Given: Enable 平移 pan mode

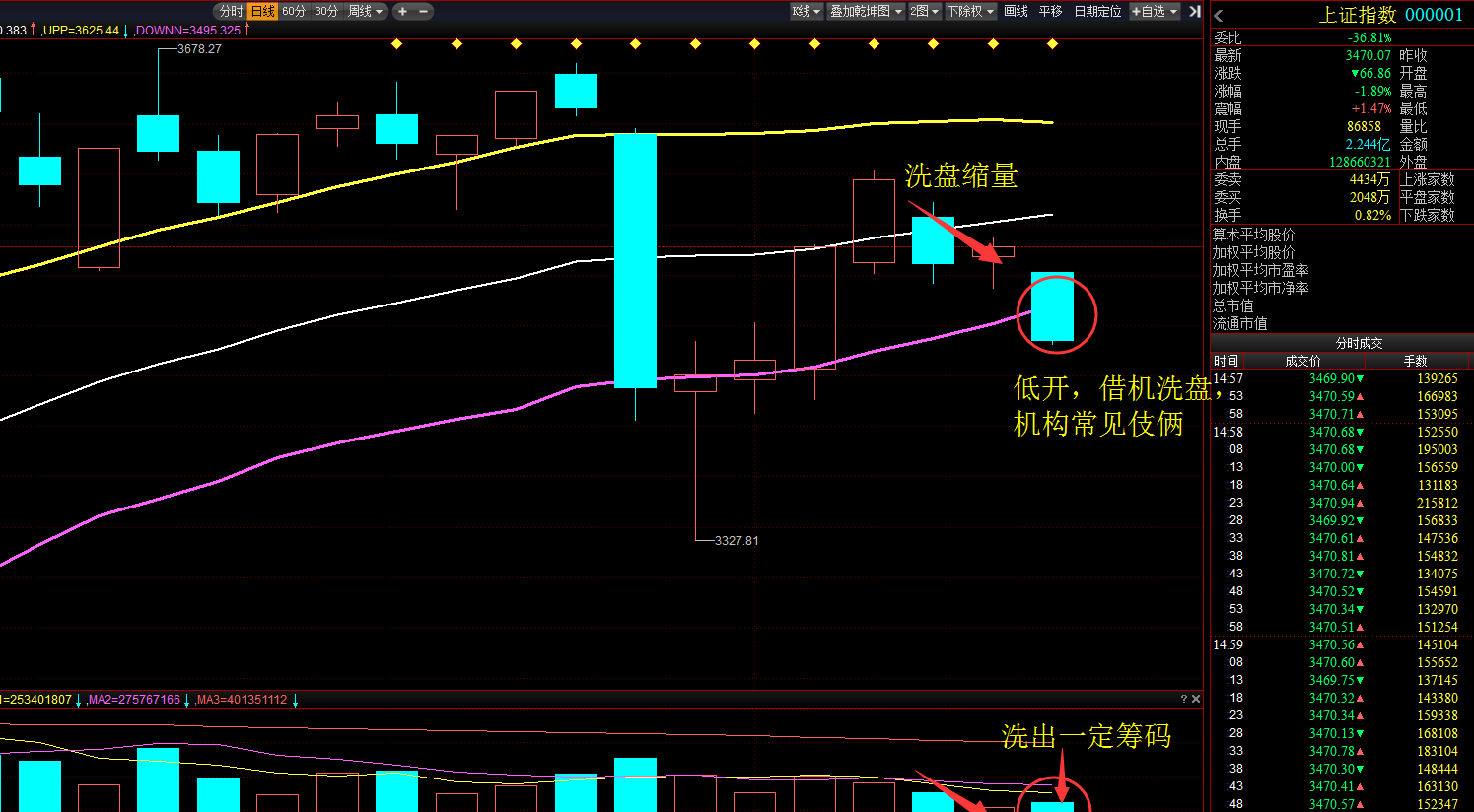Looking at the screenshot, I should 1050,11.
